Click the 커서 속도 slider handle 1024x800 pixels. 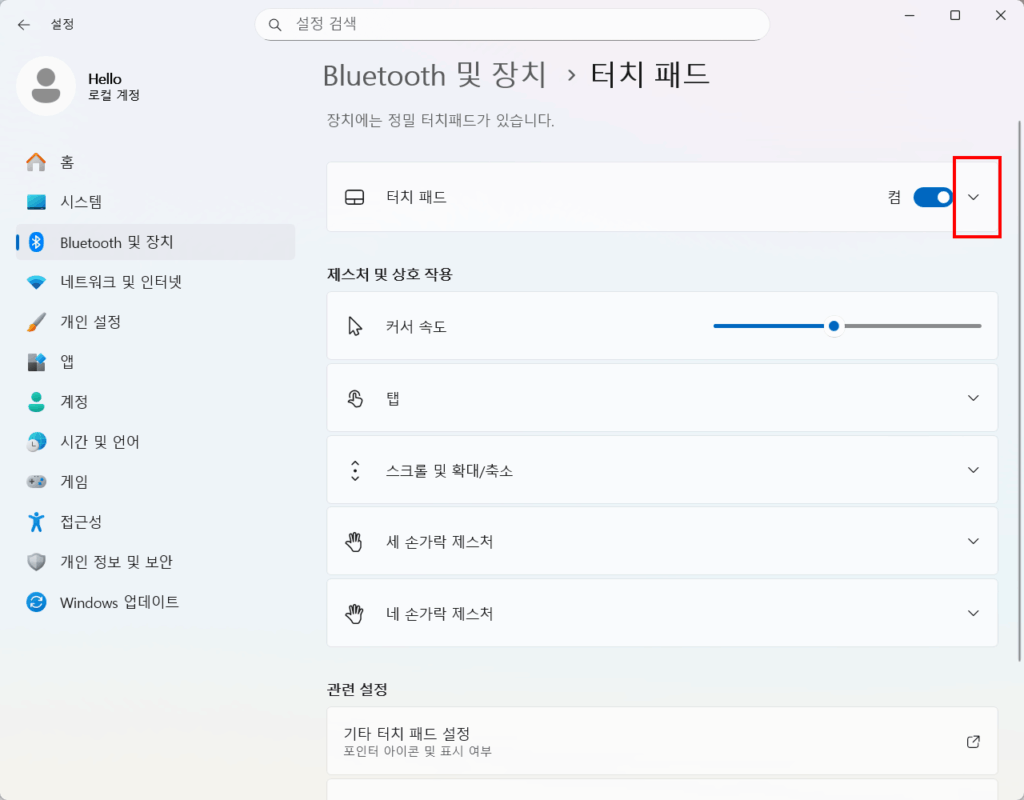[x=834, y=326]
